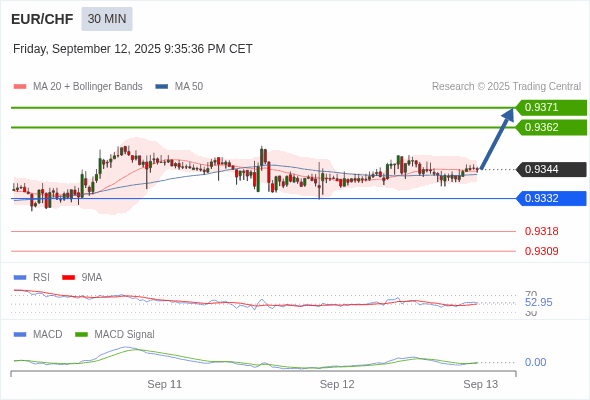Click the EUR/CHF pair title

point(42,19)
